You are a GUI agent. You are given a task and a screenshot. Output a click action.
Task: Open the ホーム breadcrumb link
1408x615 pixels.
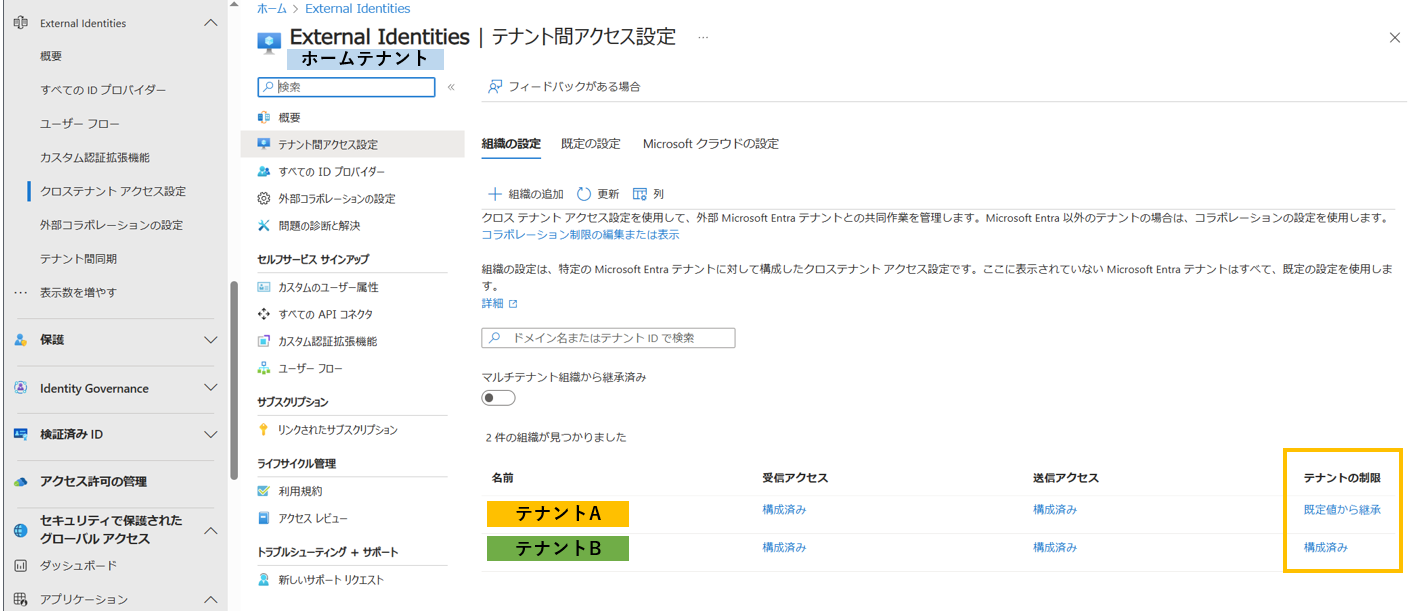[271, 8]
